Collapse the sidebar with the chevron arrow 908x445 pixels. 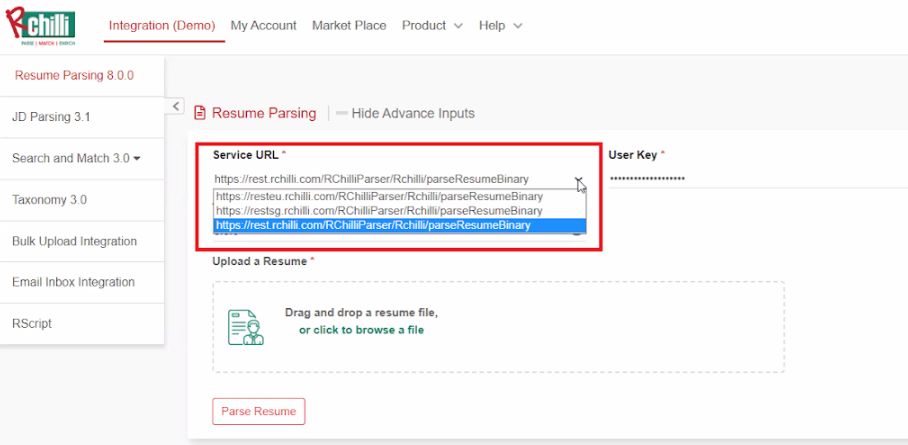(x=176, y=106)
